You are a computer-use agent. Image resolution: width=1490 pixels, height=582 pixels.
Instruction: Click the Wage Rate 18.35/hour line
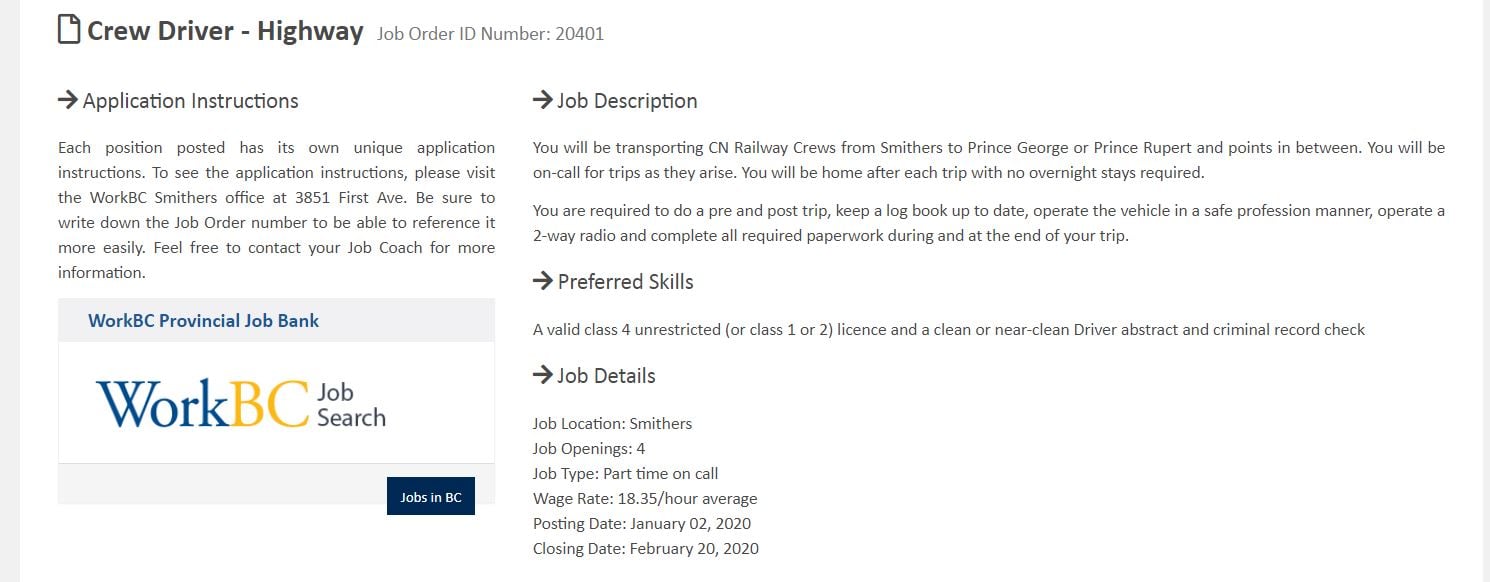[645, 498]
